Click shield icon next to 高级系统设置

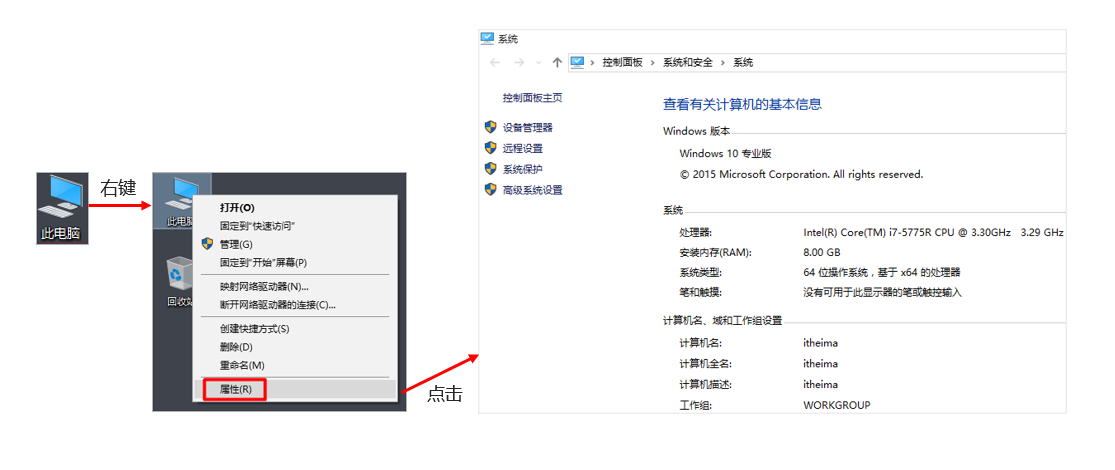(490, 189)
